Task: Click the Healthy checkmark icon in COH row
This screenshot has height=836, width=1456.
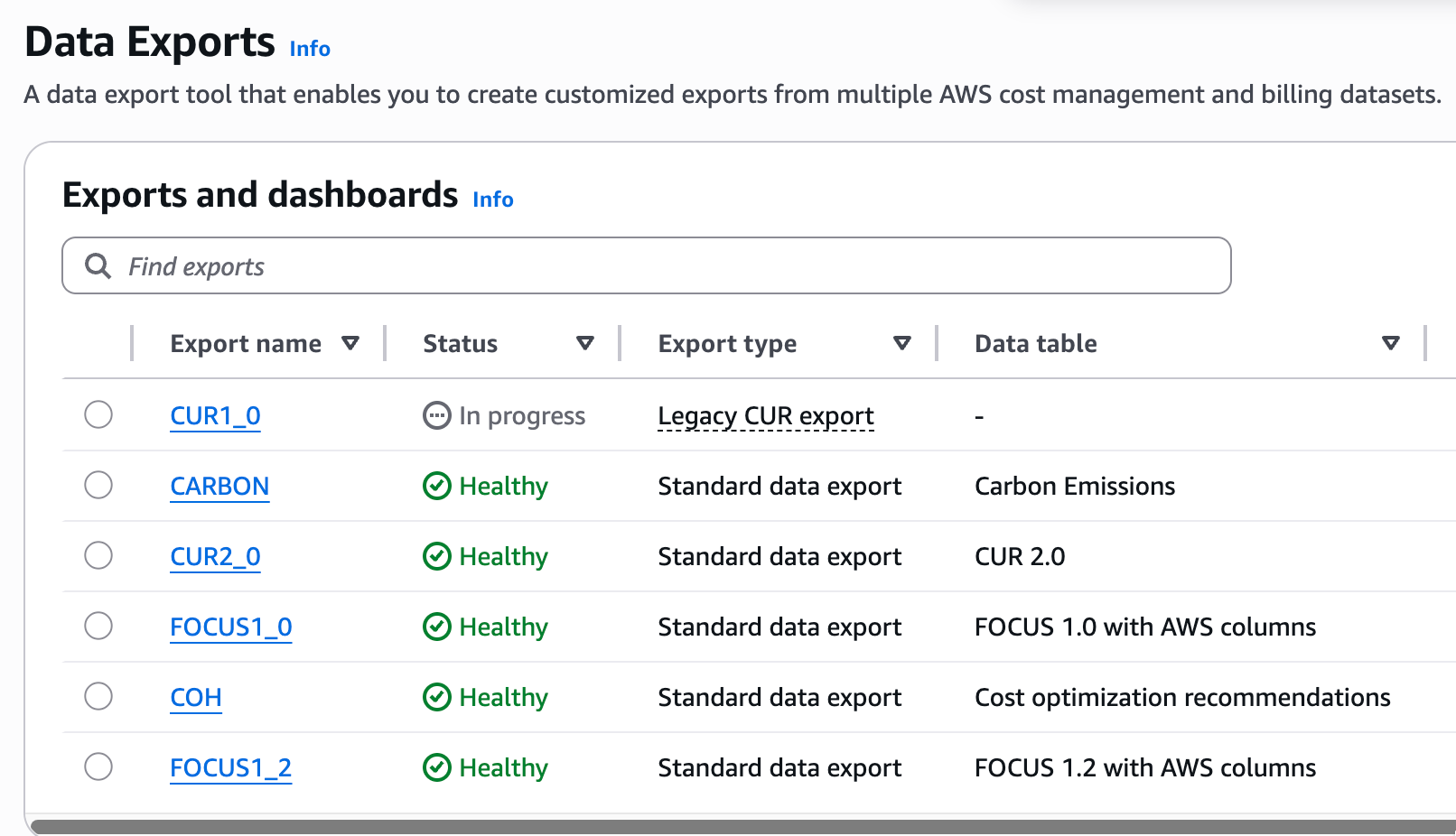Action: coord(437,697)
